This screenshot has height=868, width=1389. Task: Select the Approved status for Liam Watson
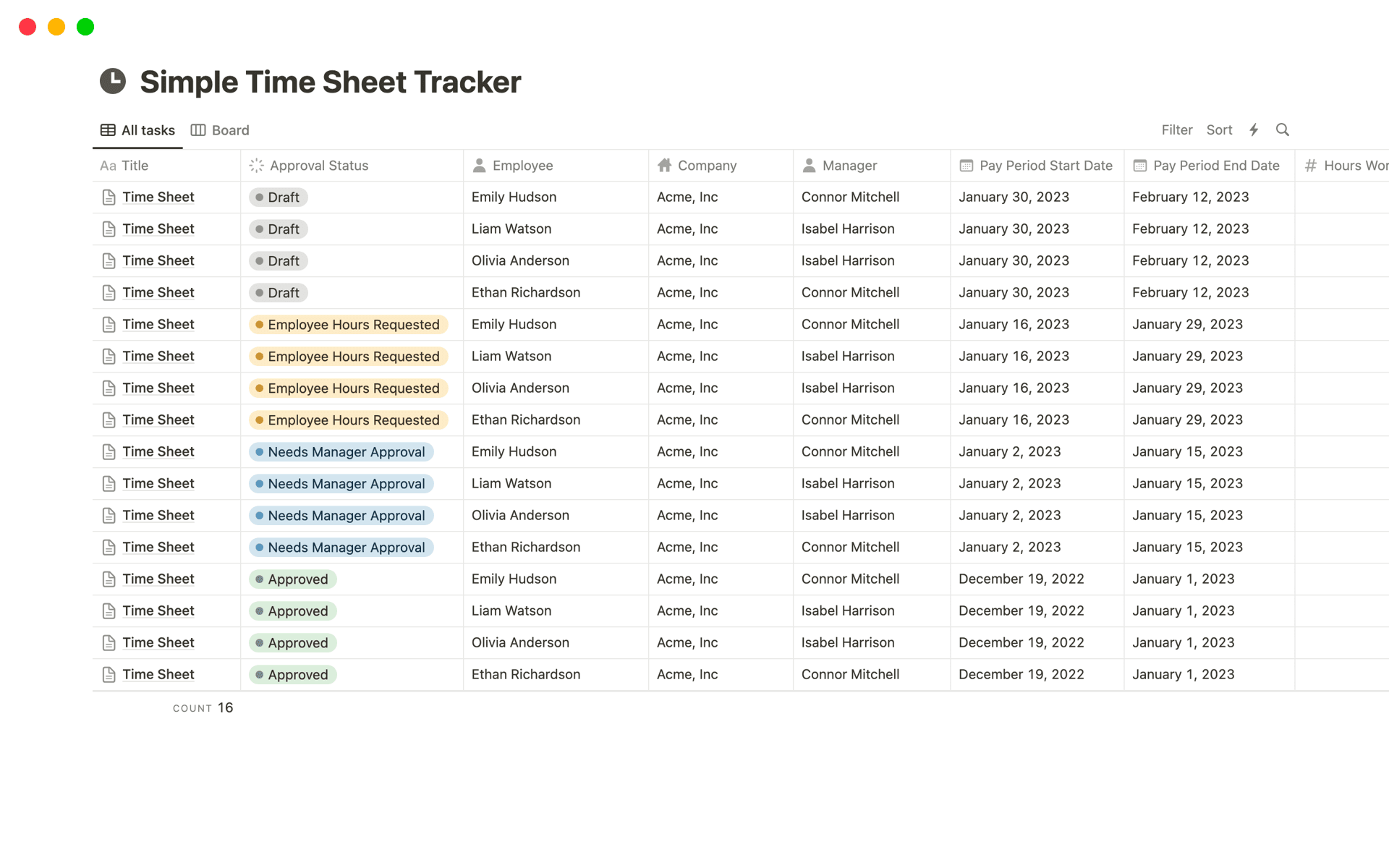(x=292, y=610)
